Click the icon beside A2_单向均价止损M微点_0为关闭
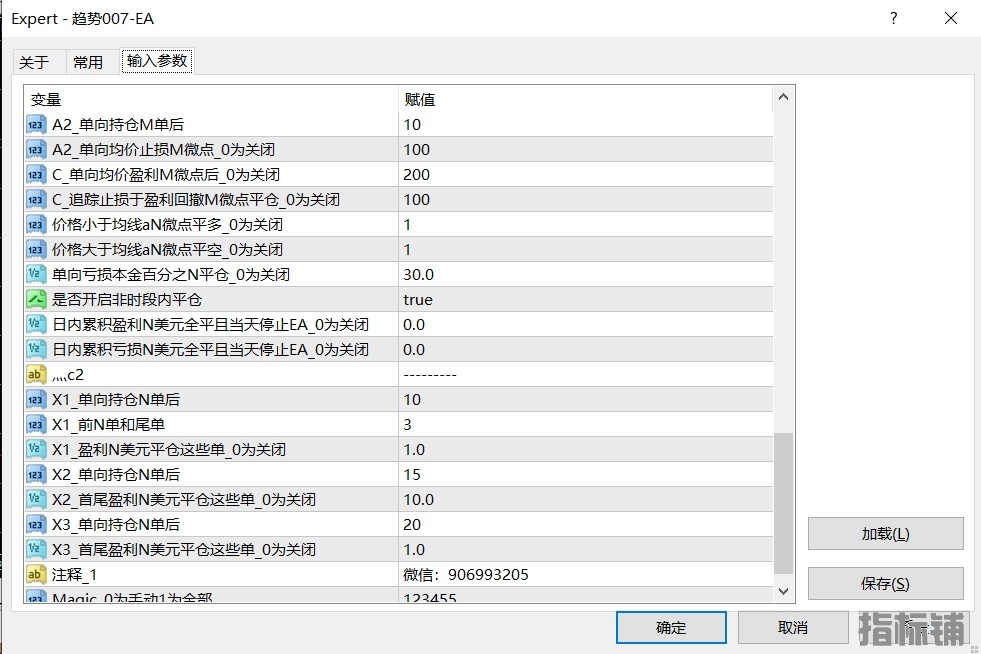Image resolution: width=981 pixels, height=654 pixels. pos(36,150)
